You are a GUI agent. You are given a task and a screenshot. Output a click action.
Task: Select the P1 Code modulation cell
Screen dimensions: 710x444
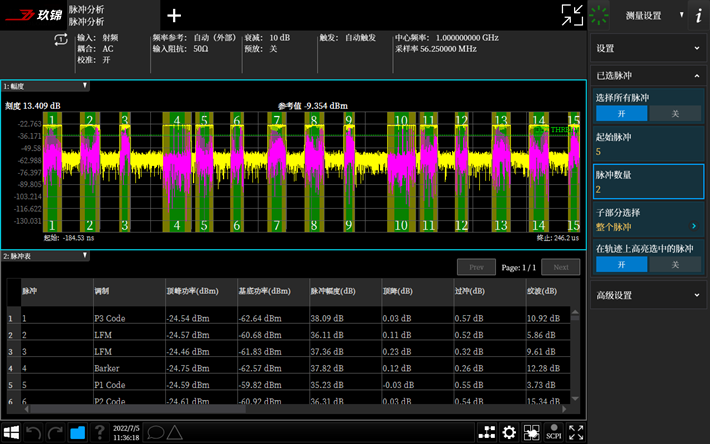[129, 385]
